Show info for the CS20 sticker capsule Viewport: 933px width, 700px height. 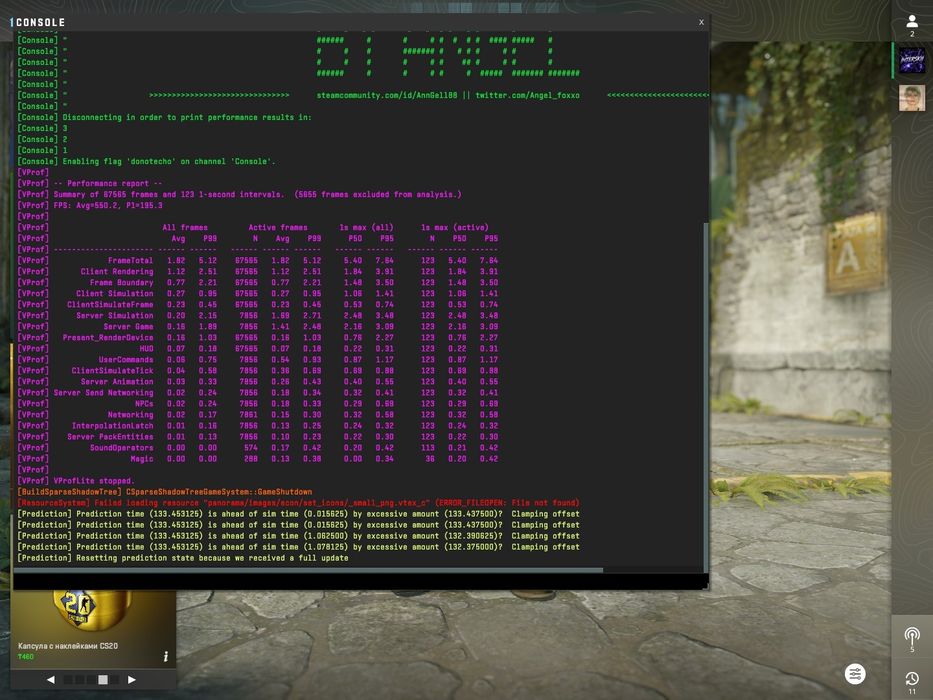165,656
